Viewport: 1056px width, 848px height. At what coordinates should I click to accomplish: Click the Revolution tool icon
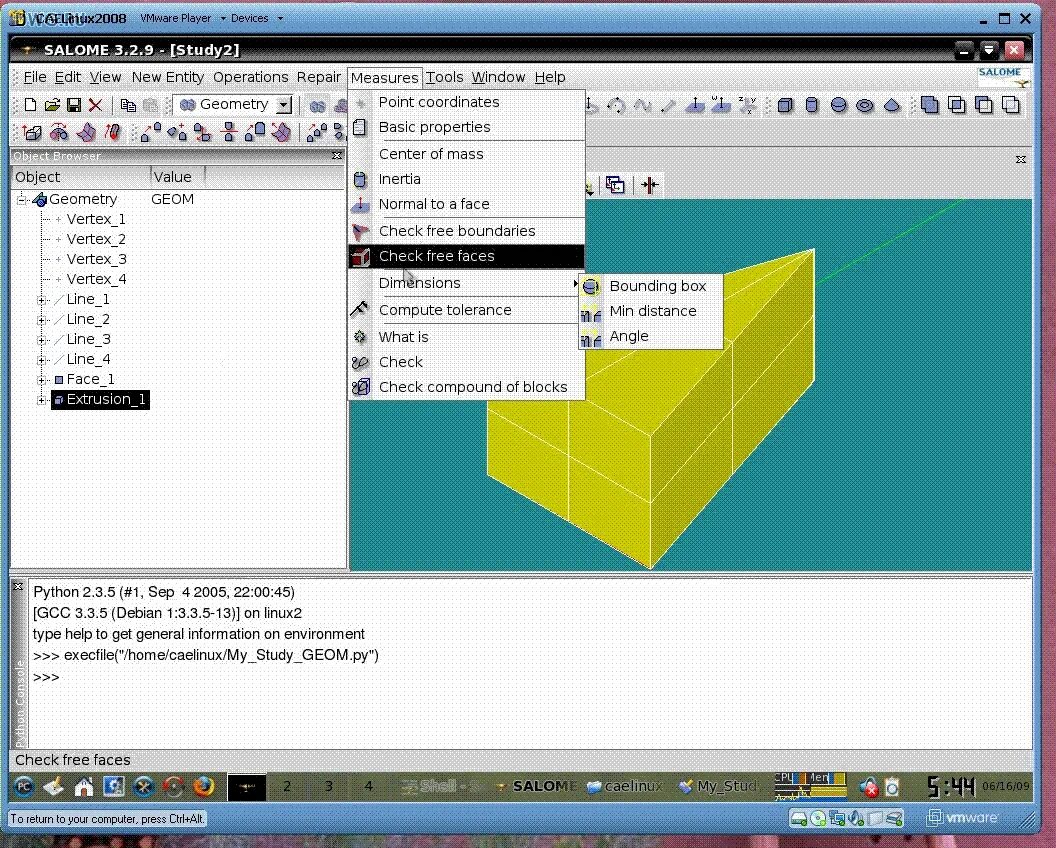pyautogui.click(x=59, y=133)
